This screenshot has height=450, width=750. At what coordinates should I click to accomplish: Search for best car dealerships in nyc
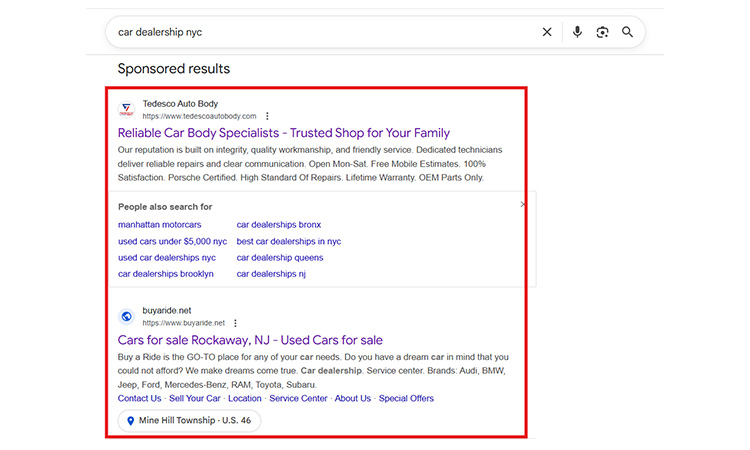click(289, 241)
